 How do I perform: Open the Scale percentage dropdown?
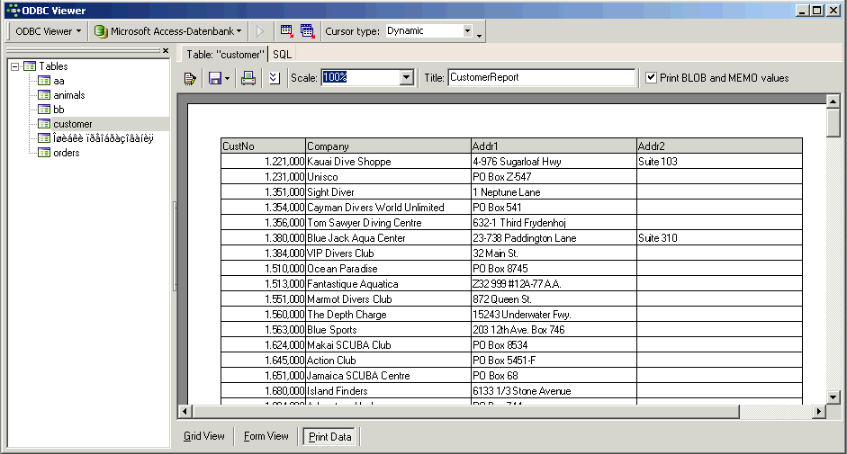(x=406, y=77)
